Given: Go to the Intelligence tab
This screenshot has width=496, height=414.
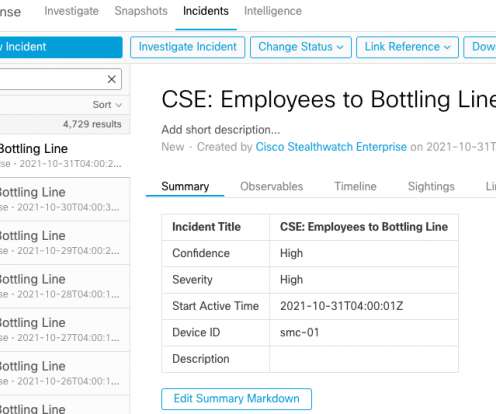Looking at the screenshot, I should (x=273, y=11).
